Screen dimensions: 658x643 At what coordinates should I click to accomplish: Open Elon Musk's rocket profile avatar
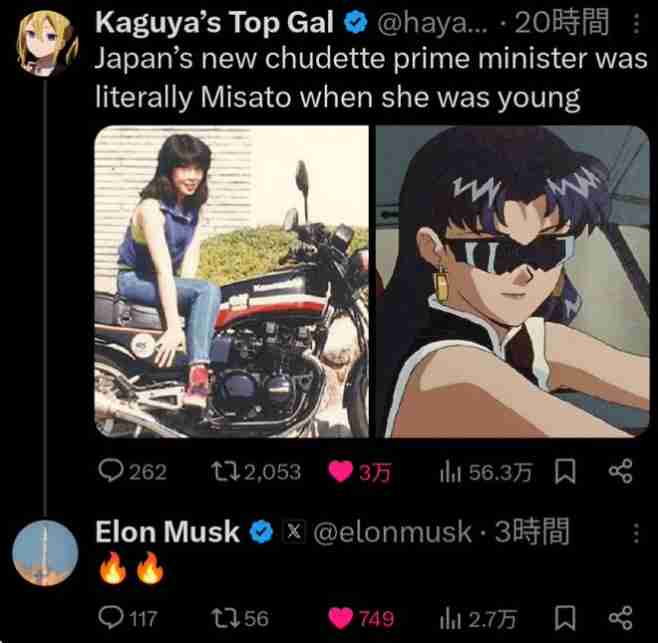tap(43, 553)
